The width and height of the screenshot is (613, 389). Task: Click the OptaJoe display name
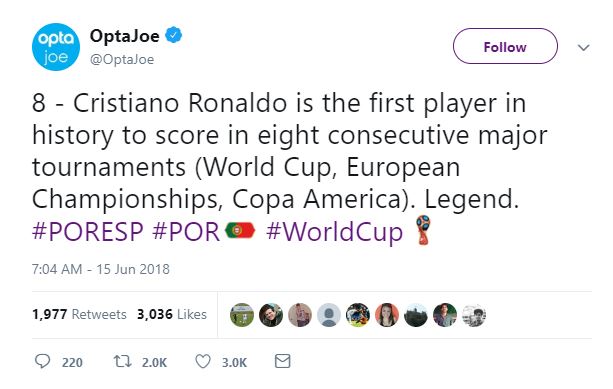125,36
